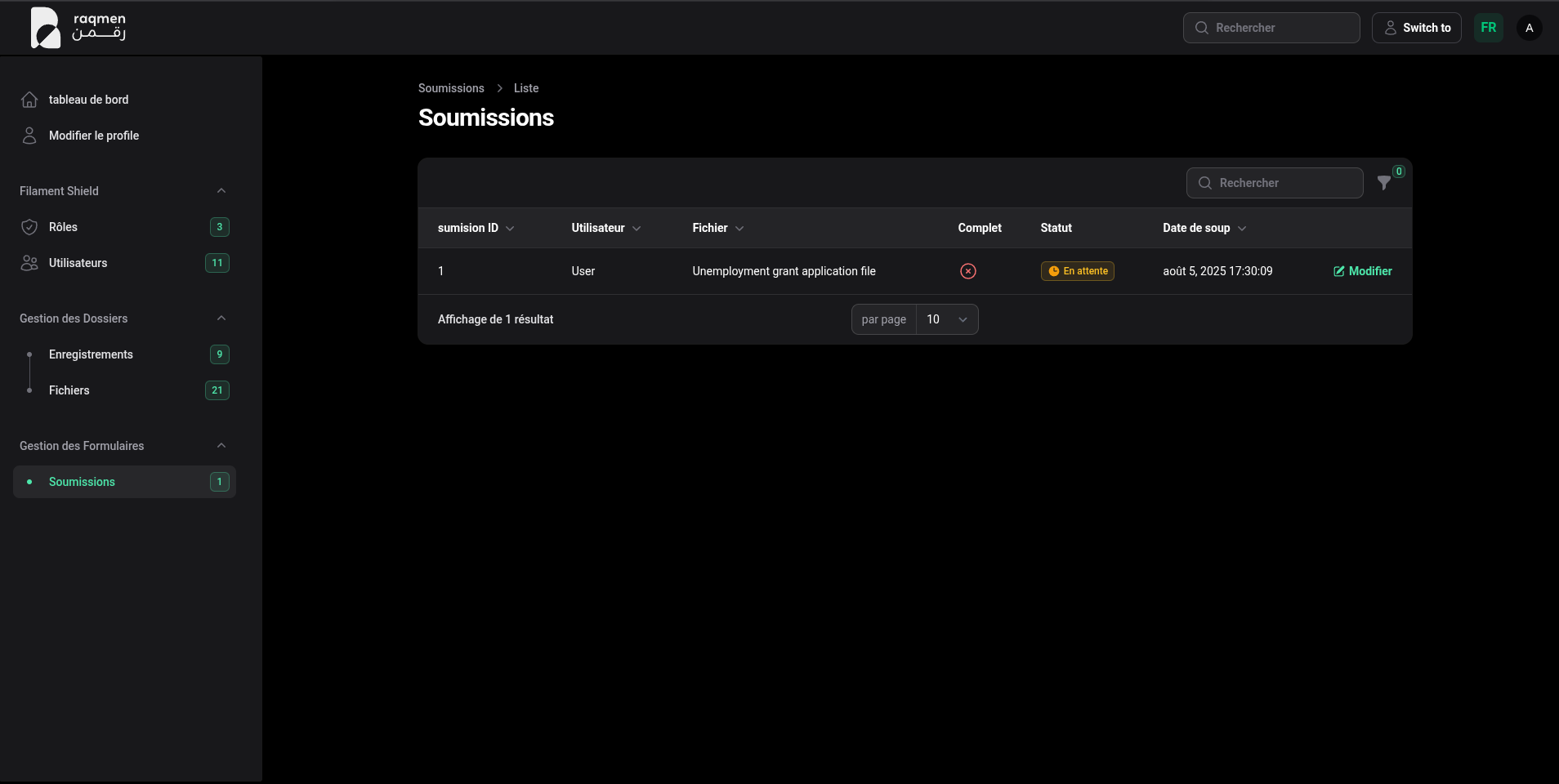Open the table filter funnel icon
Image resolution: width=1559 pixels, height=784 pixels.
[1384, 183]
